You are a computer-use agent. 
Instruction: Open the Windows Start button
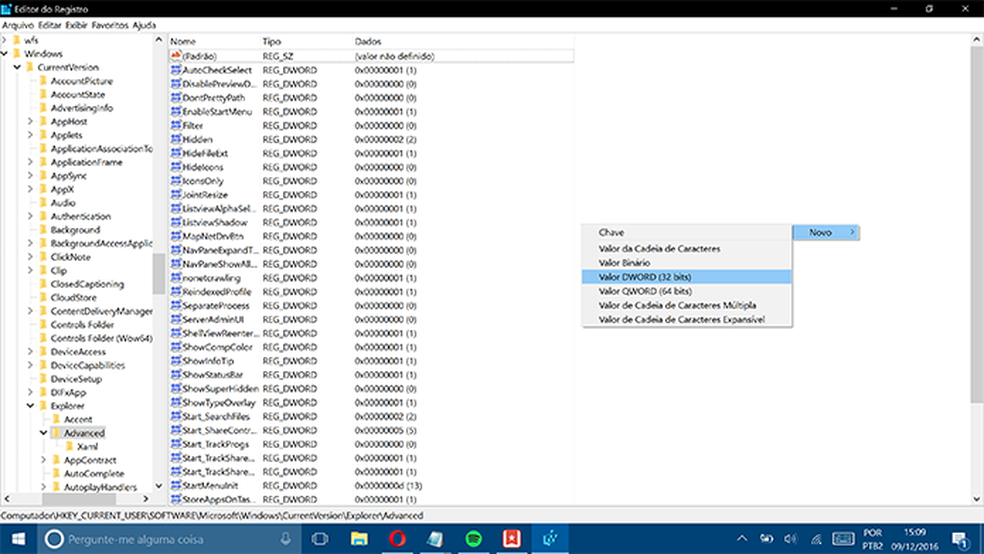tap(18, 539)
